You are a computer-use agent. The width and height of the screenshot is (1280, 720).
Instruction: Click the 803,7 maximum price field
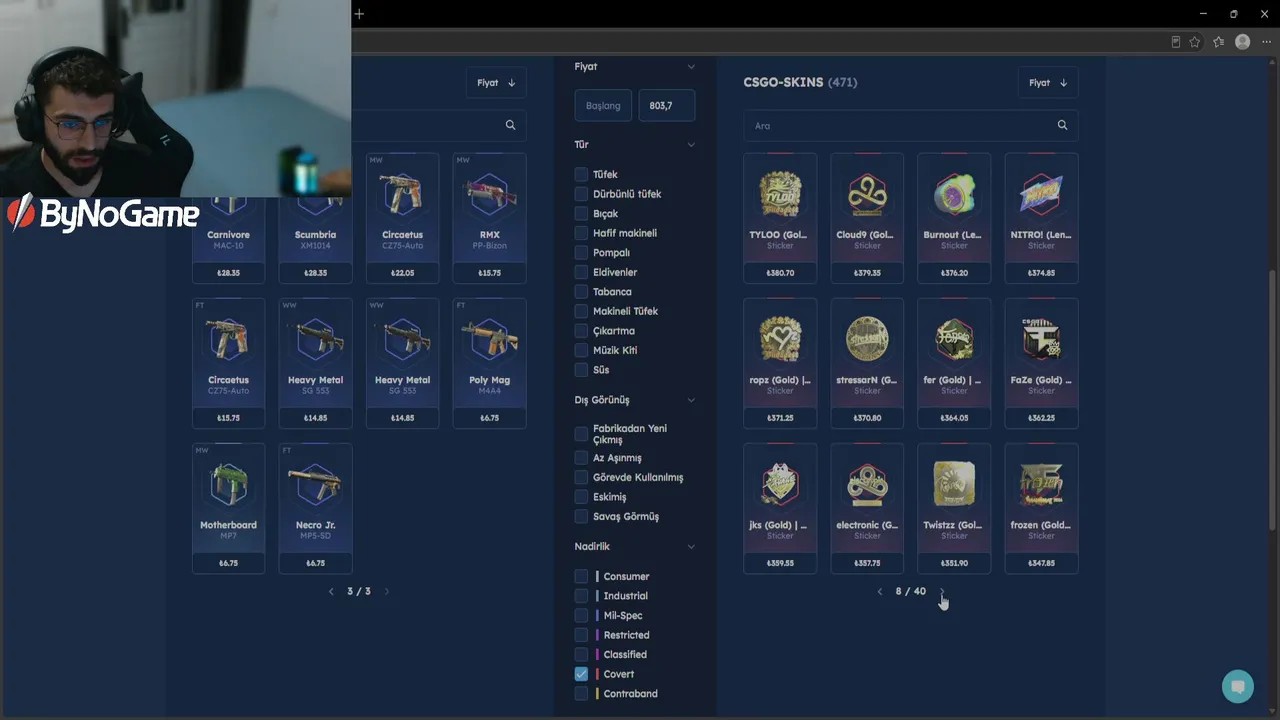click(667, 106)
